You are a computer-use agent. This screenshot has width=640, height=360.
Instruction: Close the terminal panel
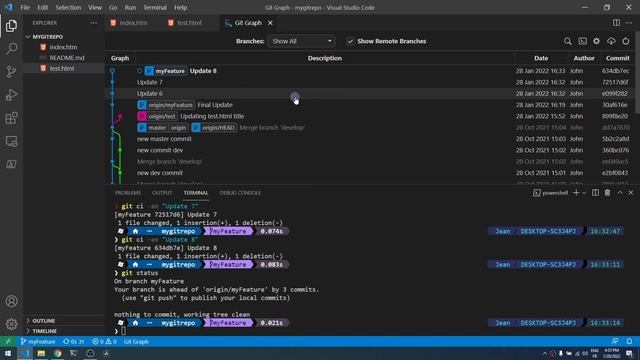coord(631,193)
